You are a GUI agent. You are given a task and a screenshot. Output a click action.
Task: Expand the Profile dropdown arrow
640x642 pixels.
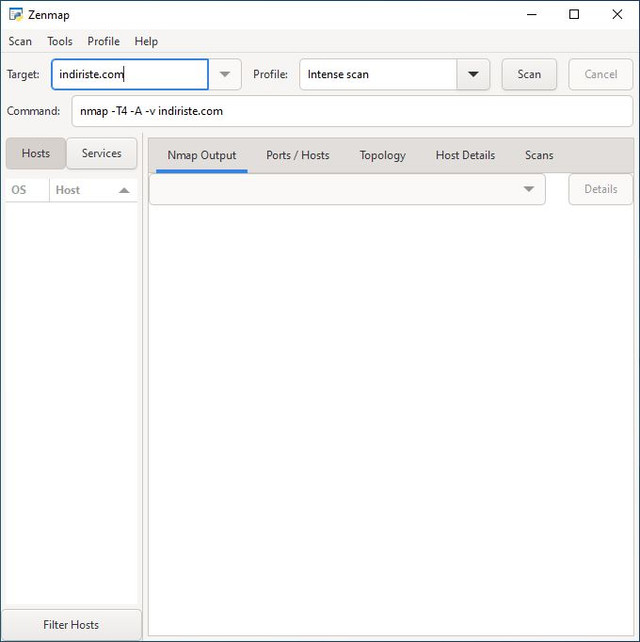click(x=473, y=75)
